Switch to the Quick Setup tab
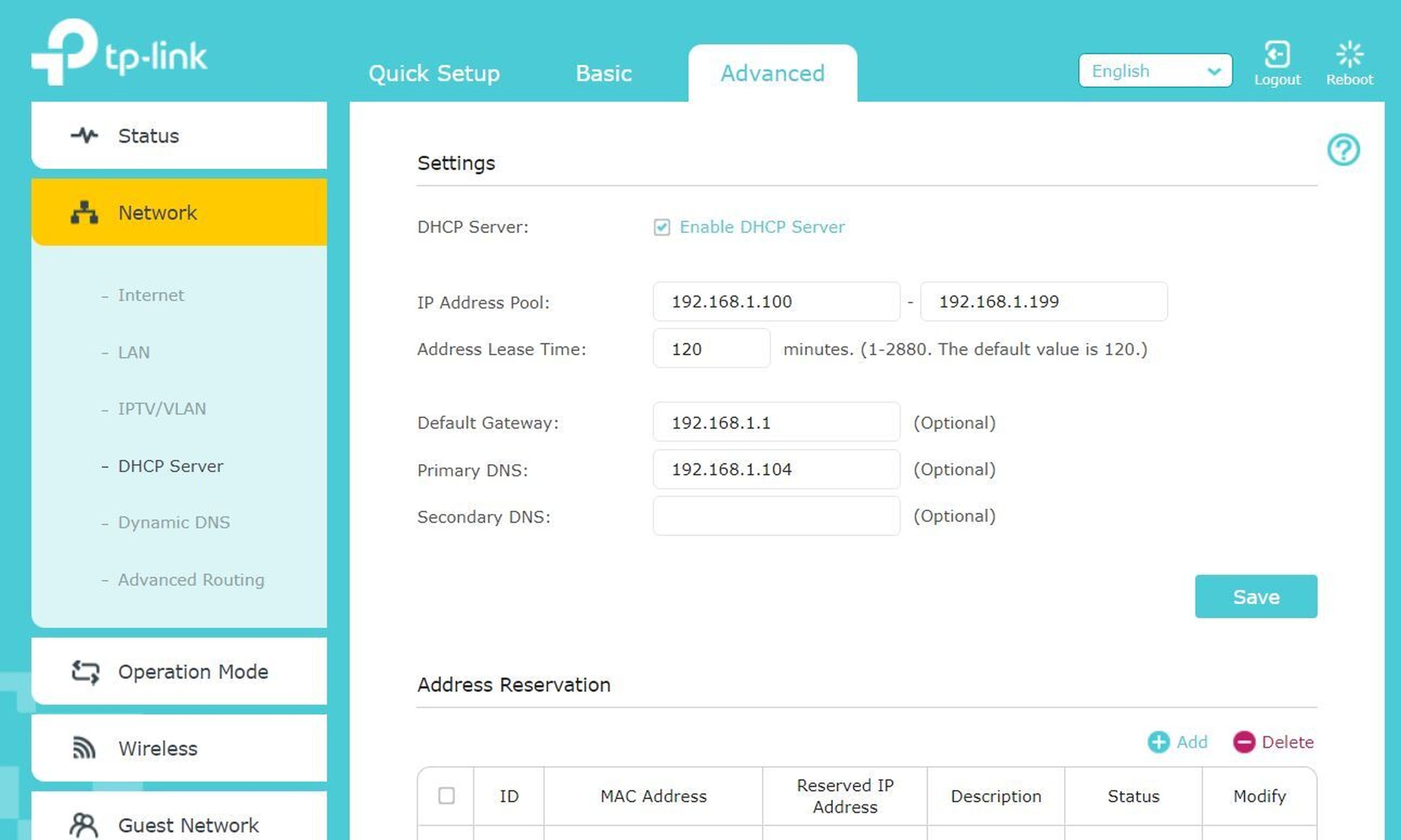This screenshot has width=1401, height=840. click(434, 73)
